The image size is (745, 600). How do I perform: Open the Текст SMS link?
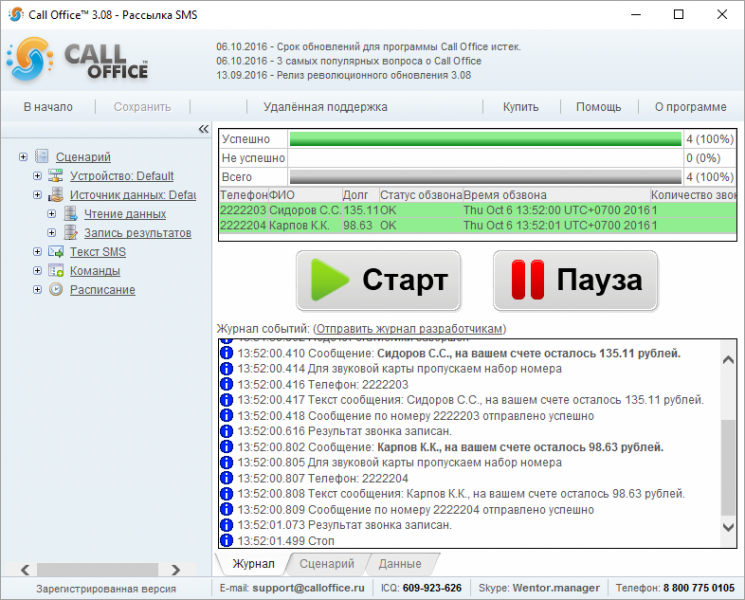point(98,252)
